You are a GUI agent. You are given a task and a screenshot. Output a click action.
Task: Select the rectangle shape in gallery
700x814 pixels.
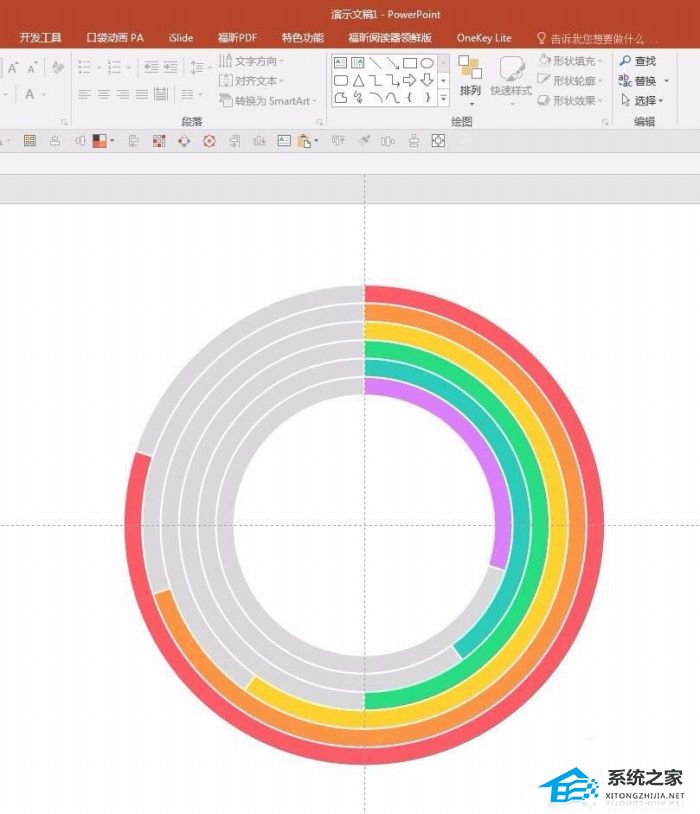click(x=410, y=63)
